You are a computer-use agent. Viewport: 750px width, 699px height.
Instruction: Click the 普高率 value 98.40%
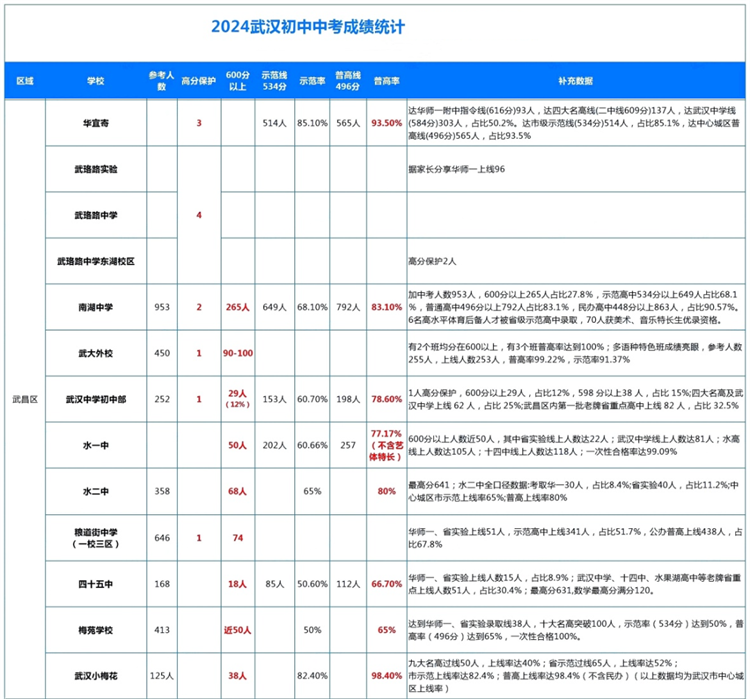[x=386, y=676]
